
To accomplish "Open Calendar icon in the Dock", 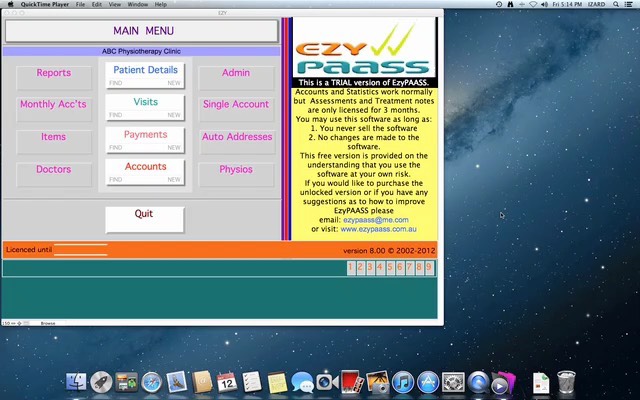I will pyautogui.click(x=227, y=382).
